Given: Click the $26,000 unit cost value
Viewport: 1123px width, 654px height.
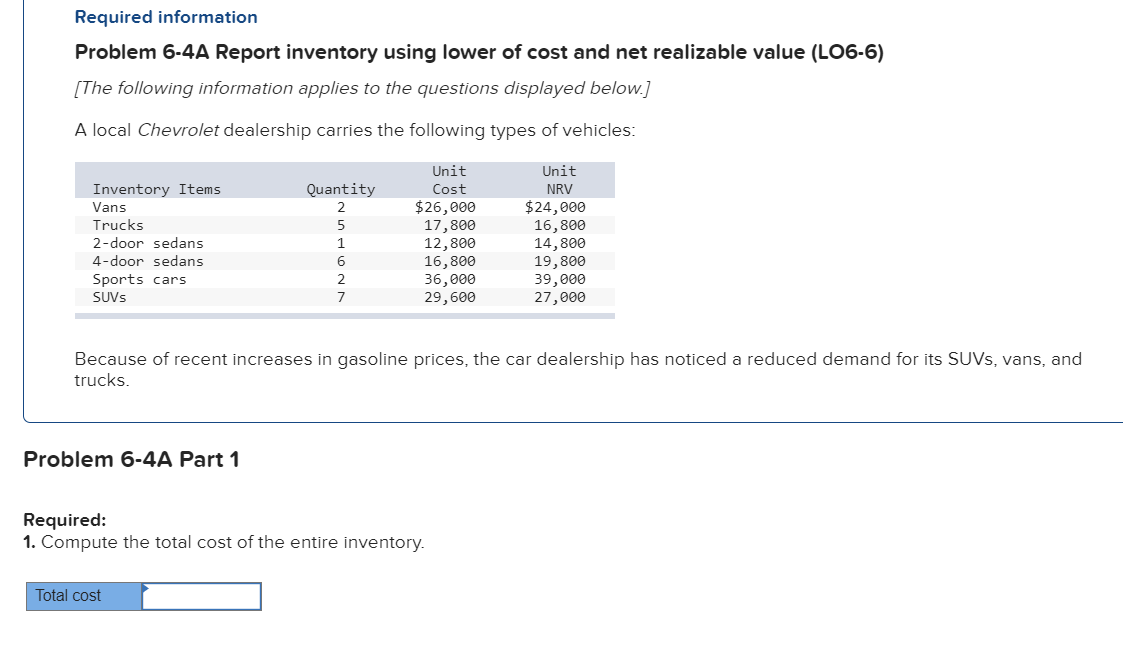Looking at the screenshot, I should [x=447, y=207].
